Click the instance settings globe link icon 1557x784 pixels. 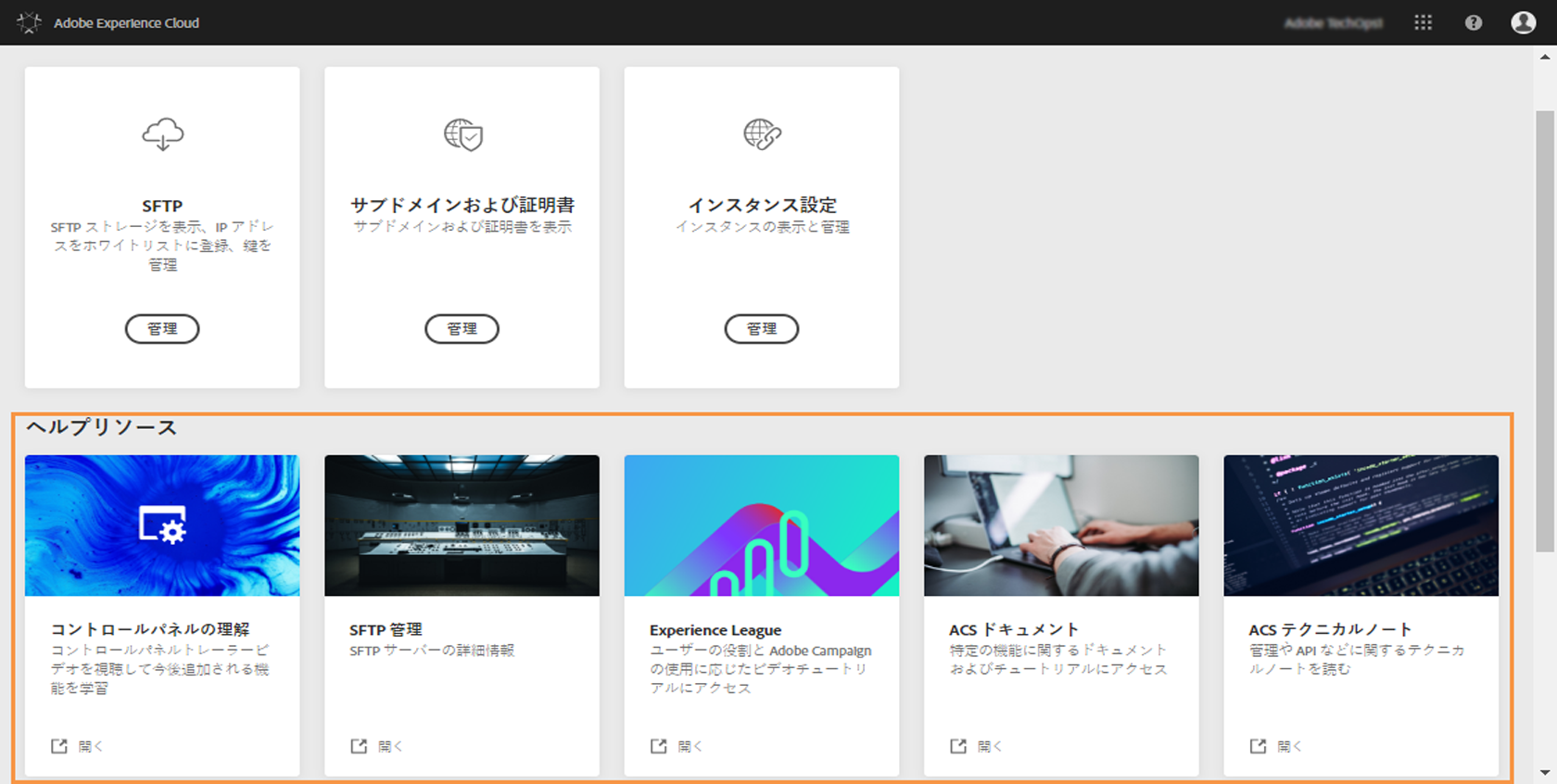pos(763,134)
